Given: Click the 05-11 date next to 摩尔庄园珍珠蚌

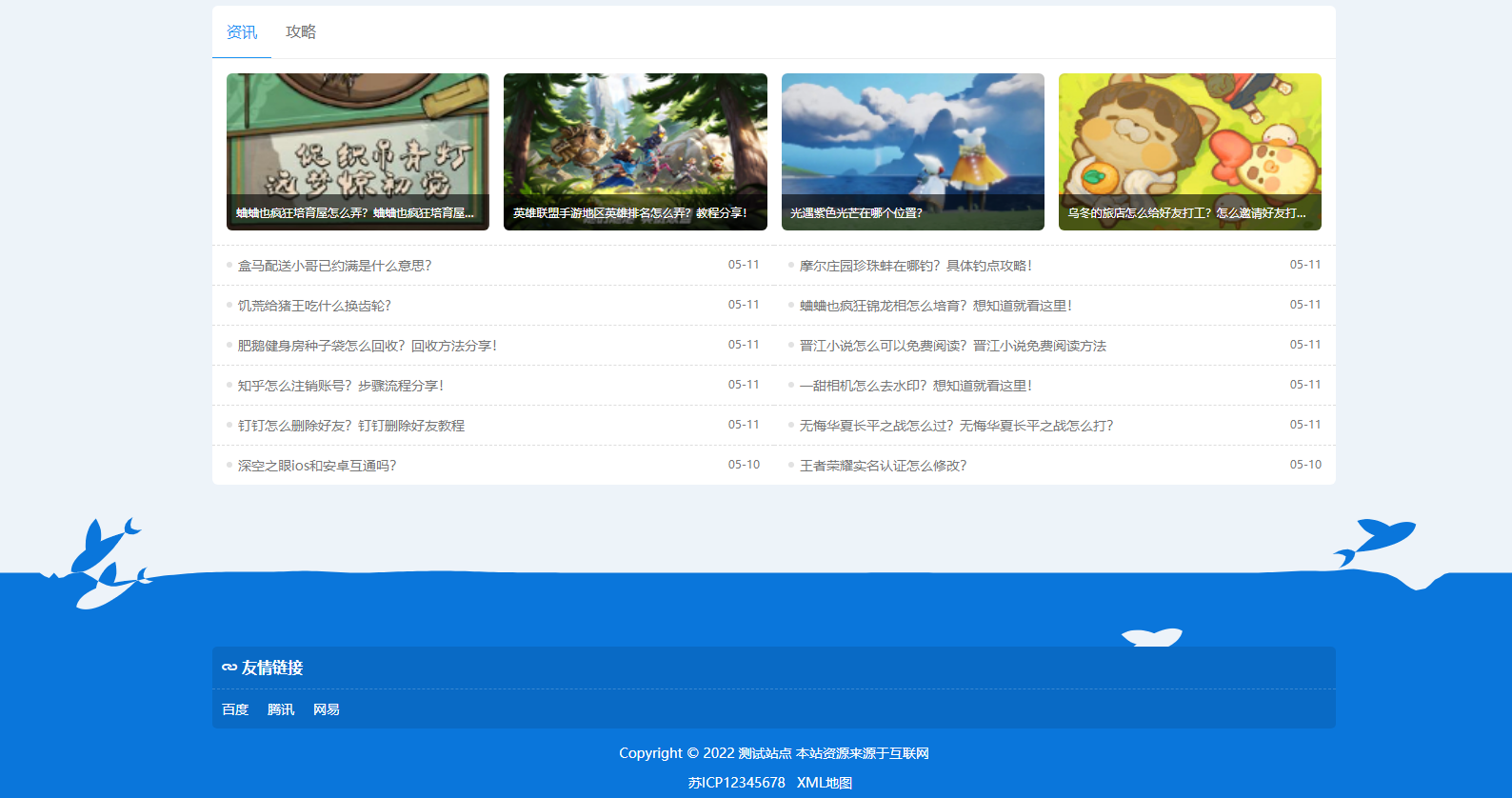Looking at the screenshot, I should click(1305, 265).
